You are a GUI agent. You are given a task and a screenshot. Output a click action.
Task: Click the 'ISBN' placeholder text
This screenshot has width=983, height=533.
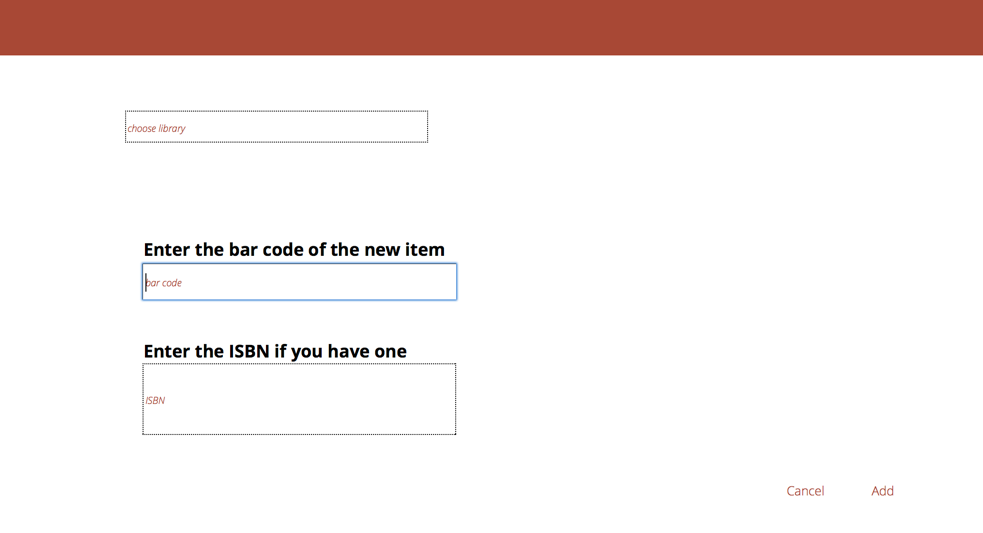[155, 400]
